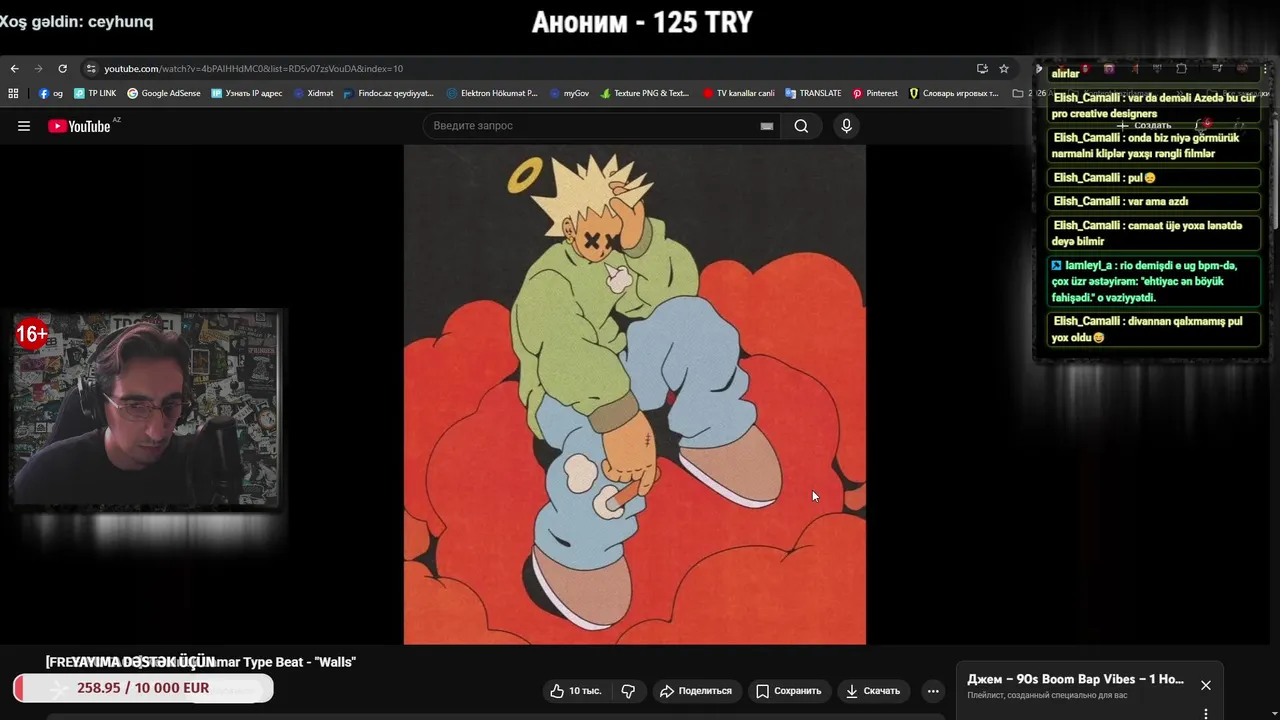1280x720 pixels.
Task: Click the Создать create button
Action: [1145, 126]
